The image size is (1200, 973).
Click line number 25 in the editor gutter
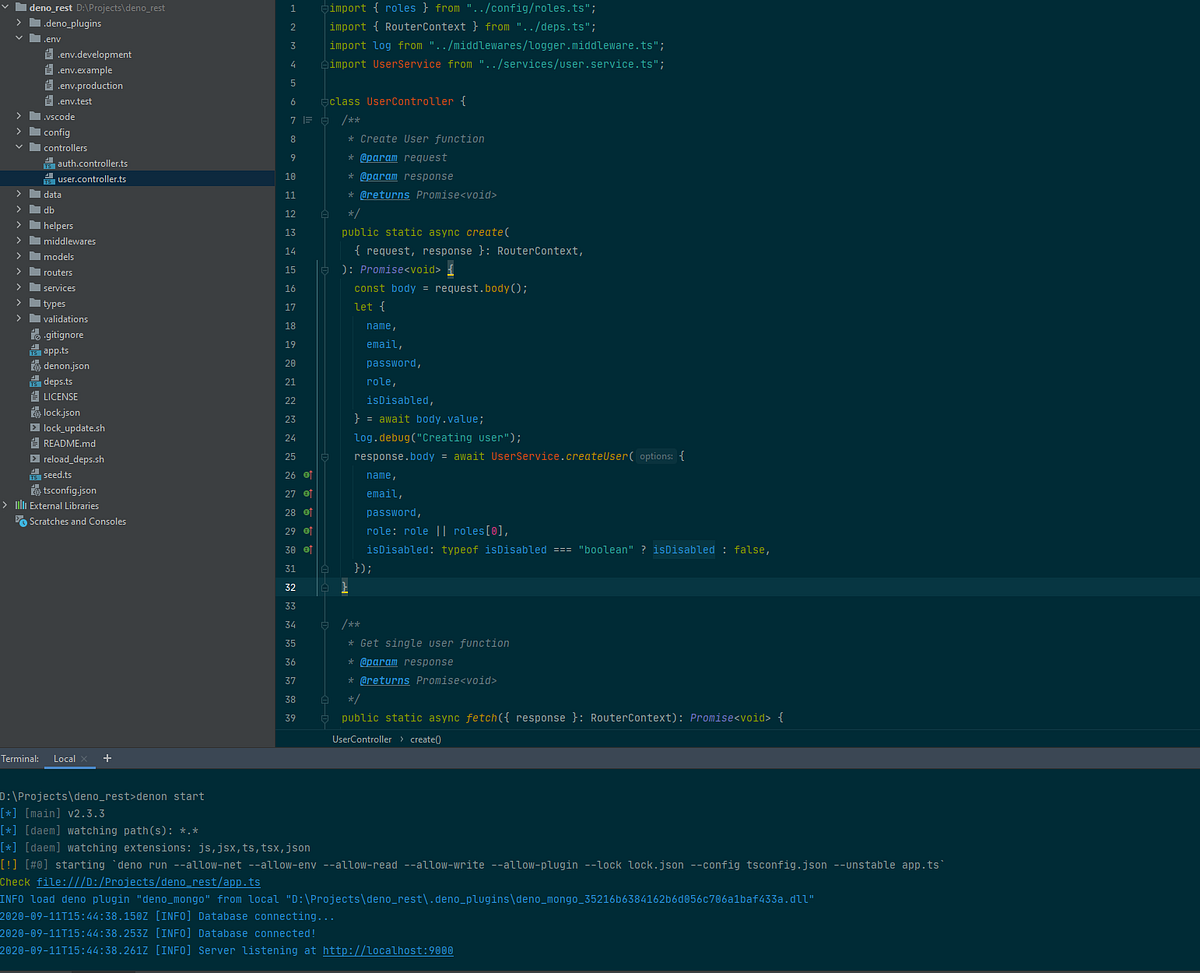(289, 456)
